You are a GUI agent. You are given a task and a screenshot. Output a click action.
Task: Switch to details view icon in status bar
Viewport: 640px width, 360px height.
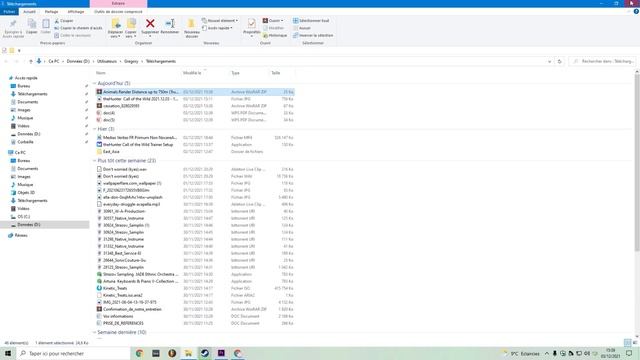[x=628, y=343]
